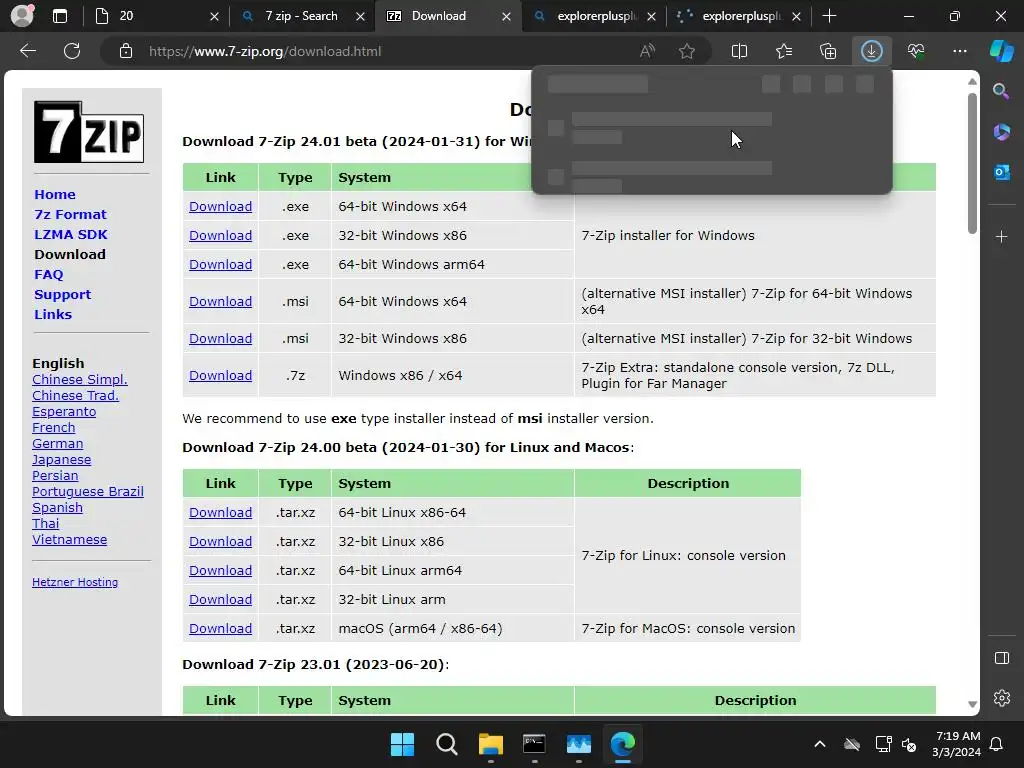The height and width of the screenshot is (768, 1024).
Task: Click the page vertical scrollbar thumb
Action: [972, 163]
